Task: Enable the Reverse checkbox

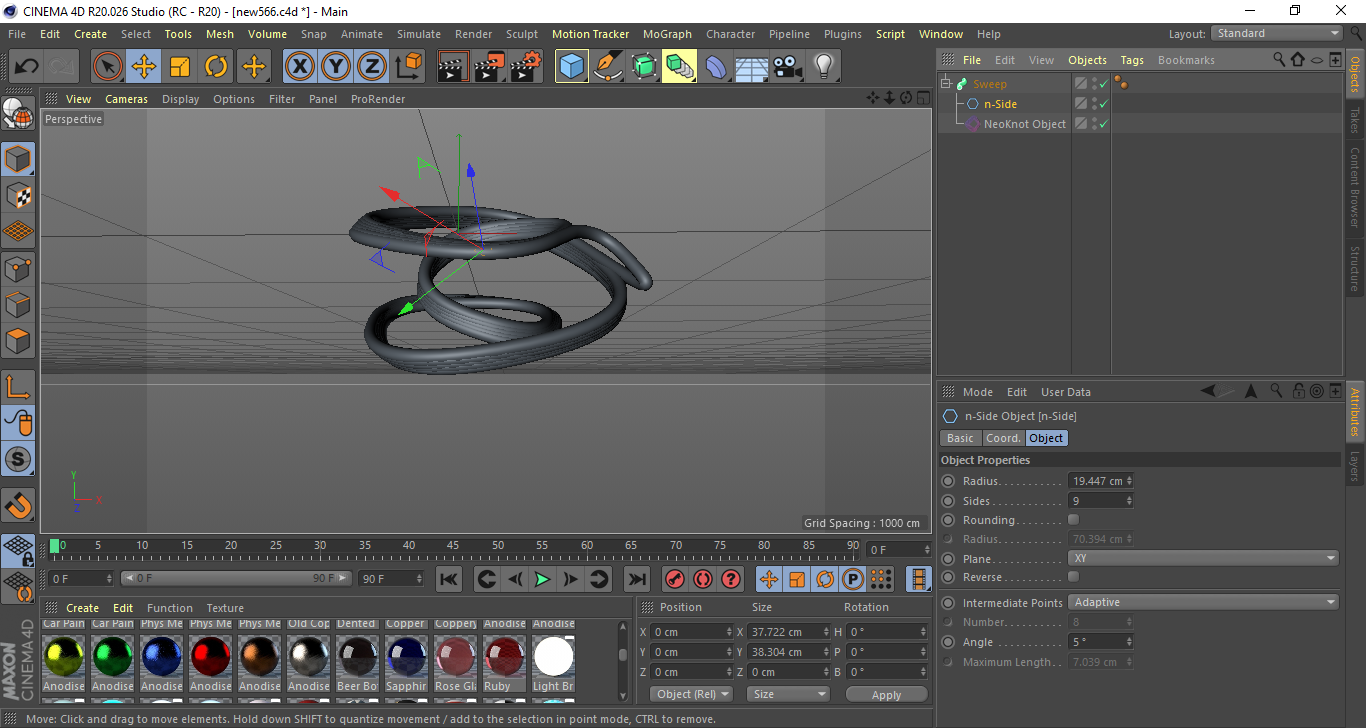Action: coord(1074,577)
